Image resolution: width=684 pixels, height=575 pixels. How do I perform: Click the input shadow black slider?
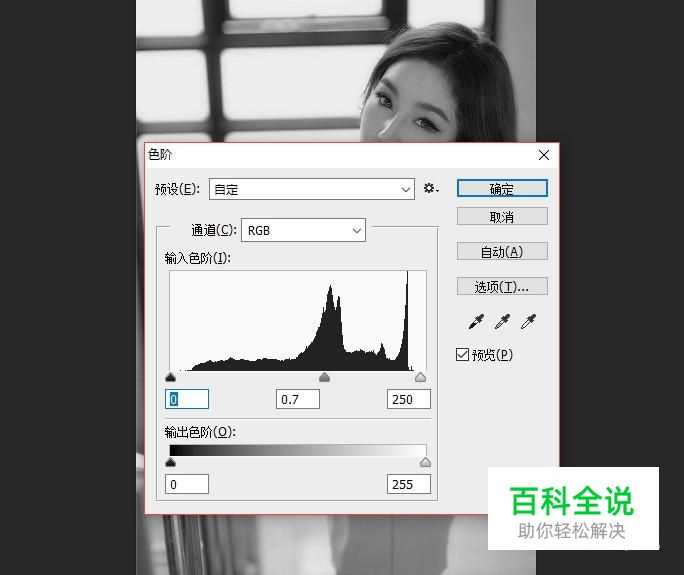[171, 377]
